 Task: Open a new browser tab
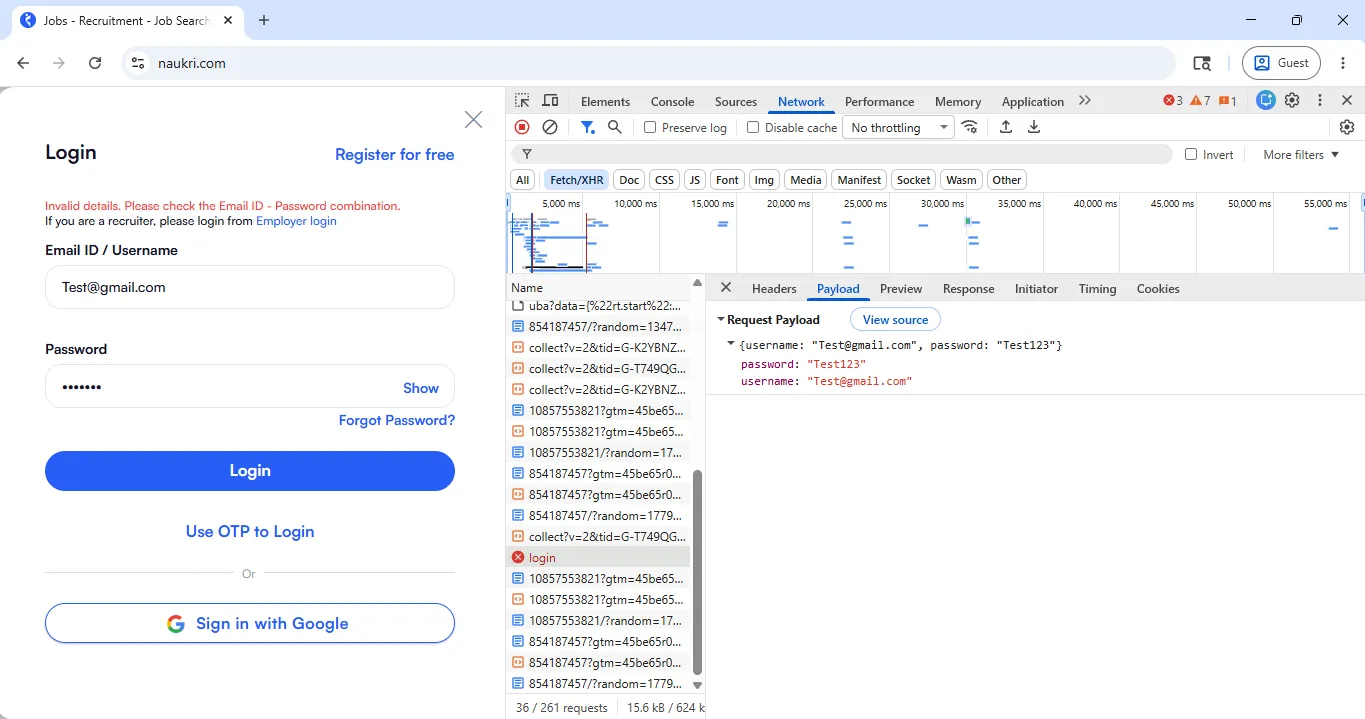point(264,20)
